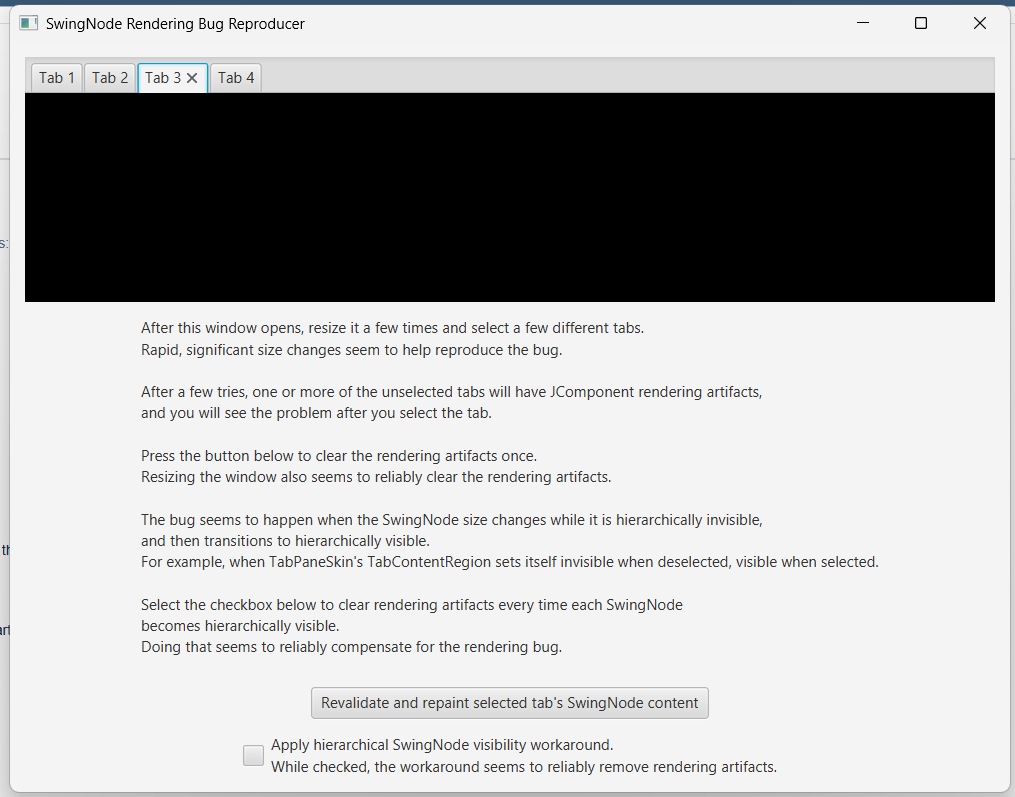This screenshot has width=1015, height=797.
Task: Select the Tab 3 label
Action: (x=163, y=78)
